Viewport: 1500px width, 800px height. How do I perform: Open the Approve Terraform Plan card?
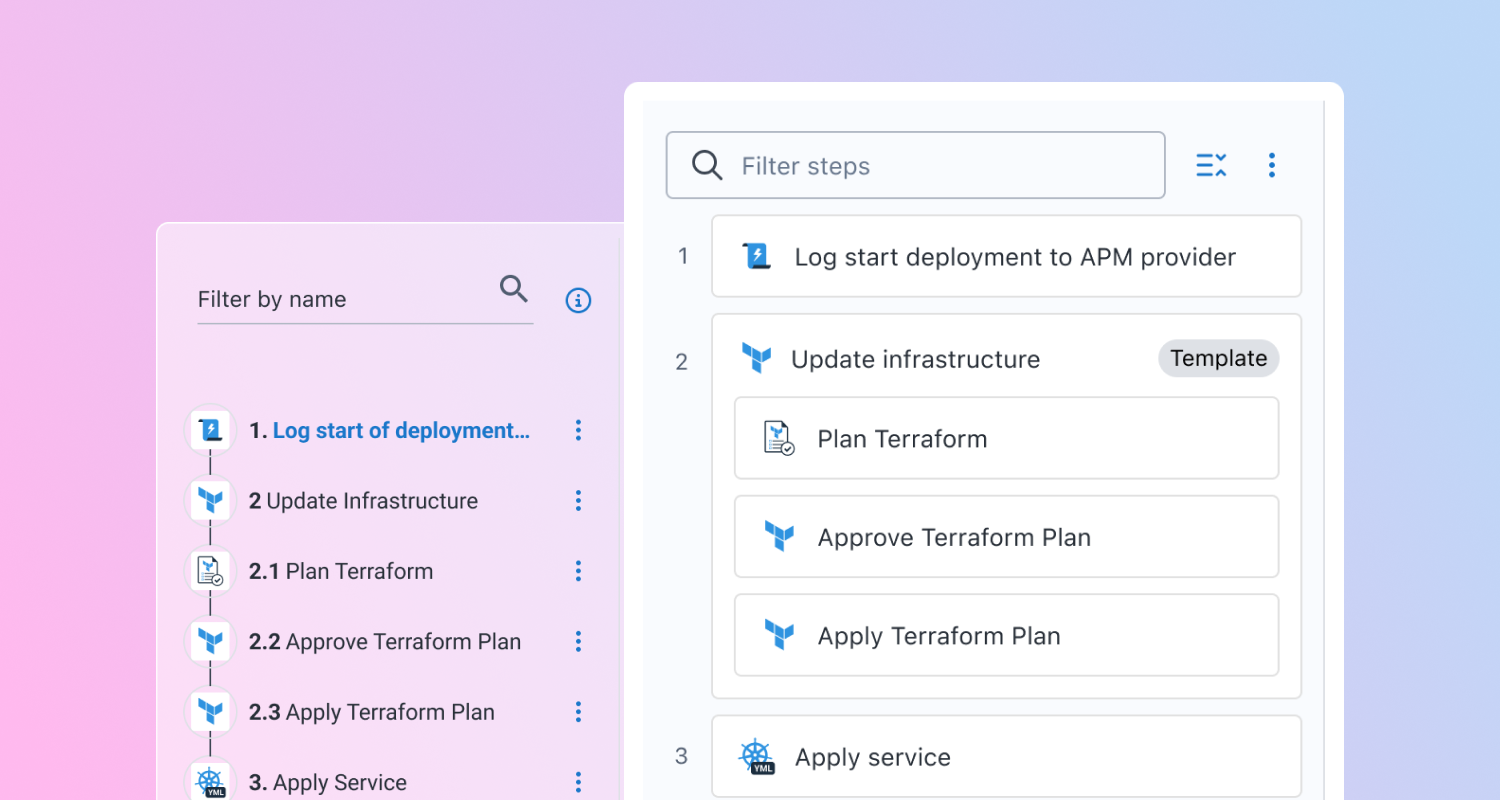click(1006, 537)
